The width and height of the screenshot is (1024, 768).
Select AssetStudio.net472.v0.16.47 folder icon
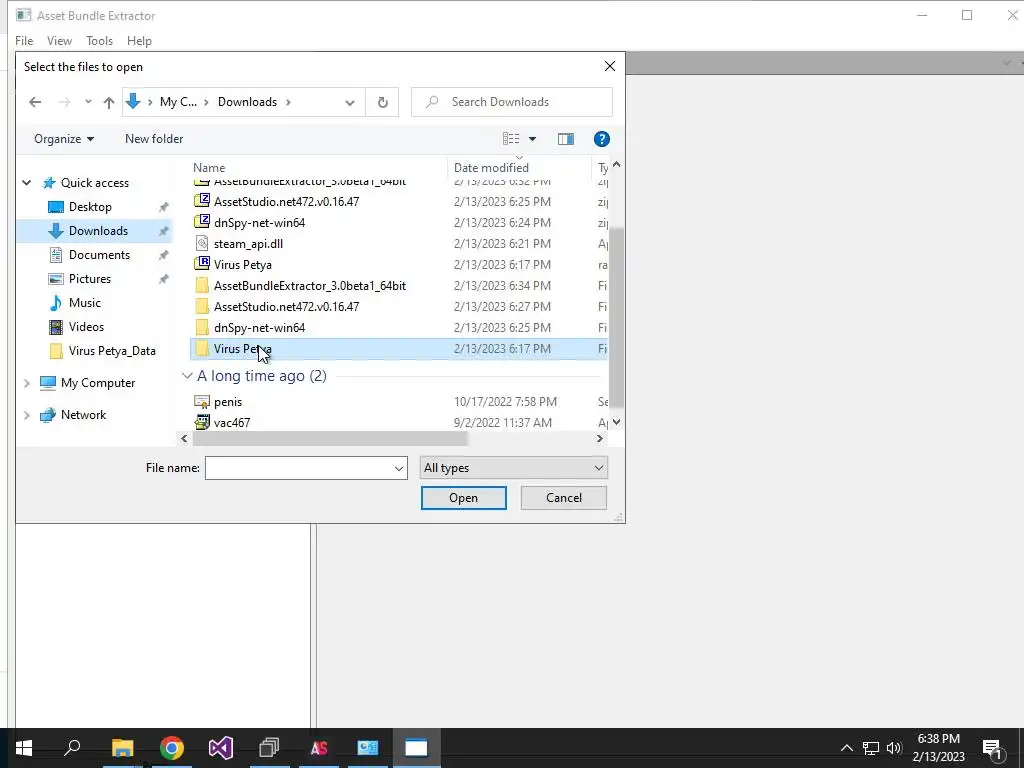pyautogui.click(x=202, y=306)
